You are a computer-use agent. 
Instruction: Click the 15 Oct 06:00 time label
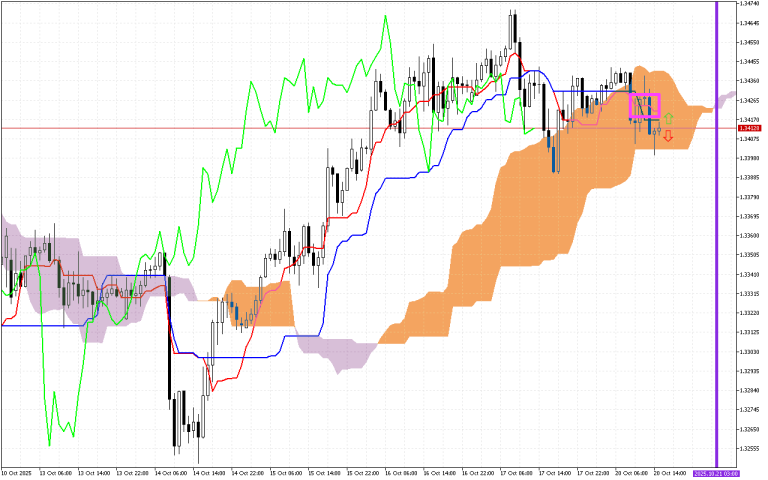286,474
